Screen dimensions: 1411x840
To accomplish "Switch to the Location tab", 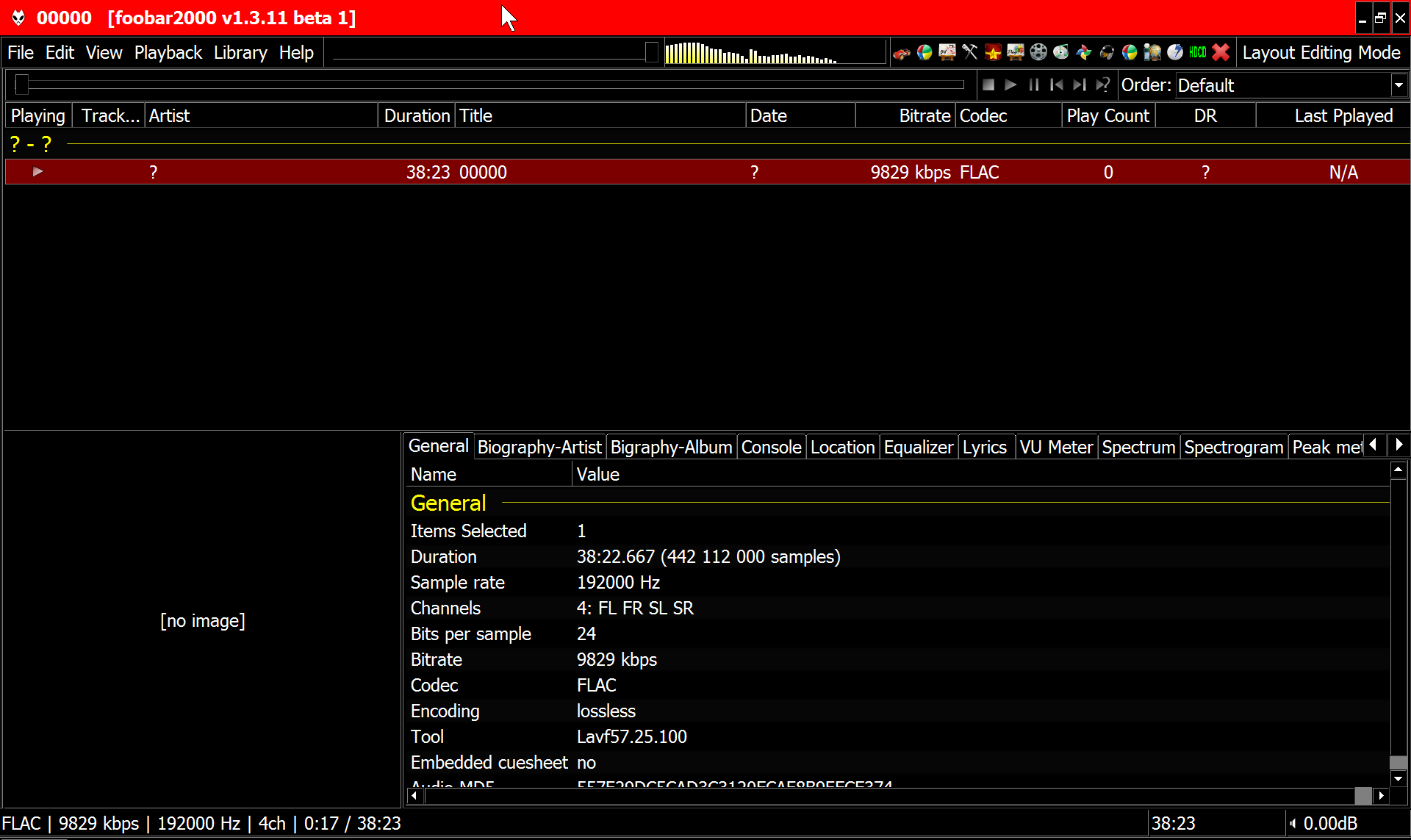I will tap(842, 447).
